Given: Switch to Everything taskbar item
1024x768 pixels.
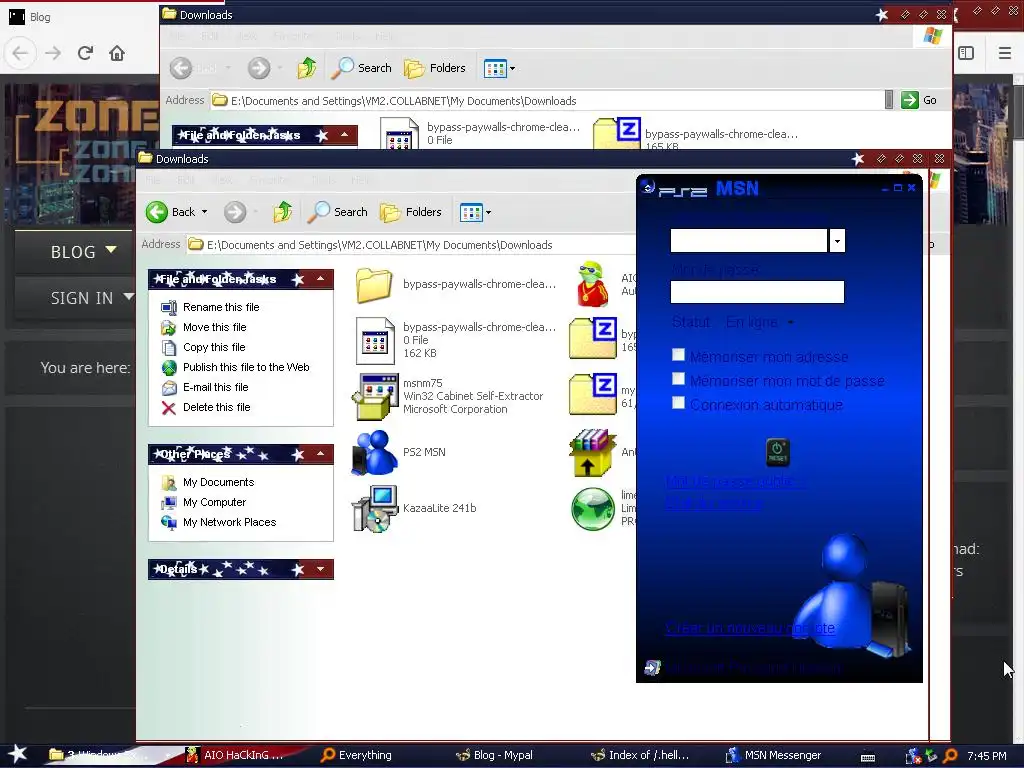Looking at the screenshot, I should (357, 755).
